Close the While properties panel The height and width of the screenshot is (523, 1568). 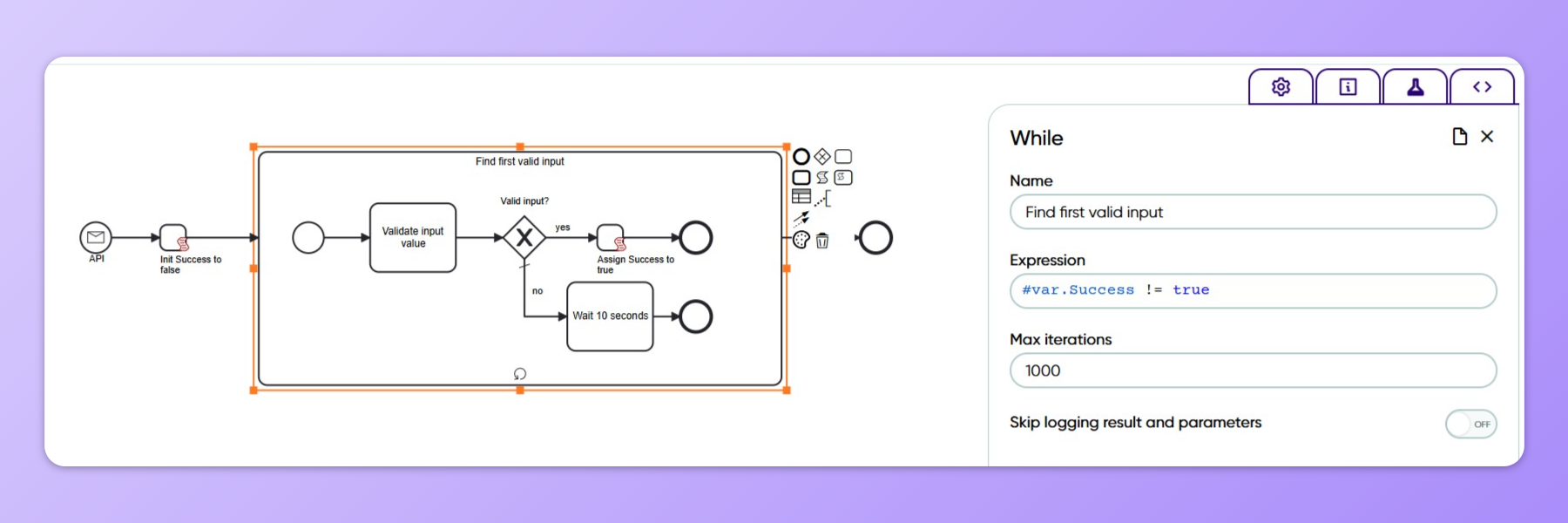point(1487,136)
